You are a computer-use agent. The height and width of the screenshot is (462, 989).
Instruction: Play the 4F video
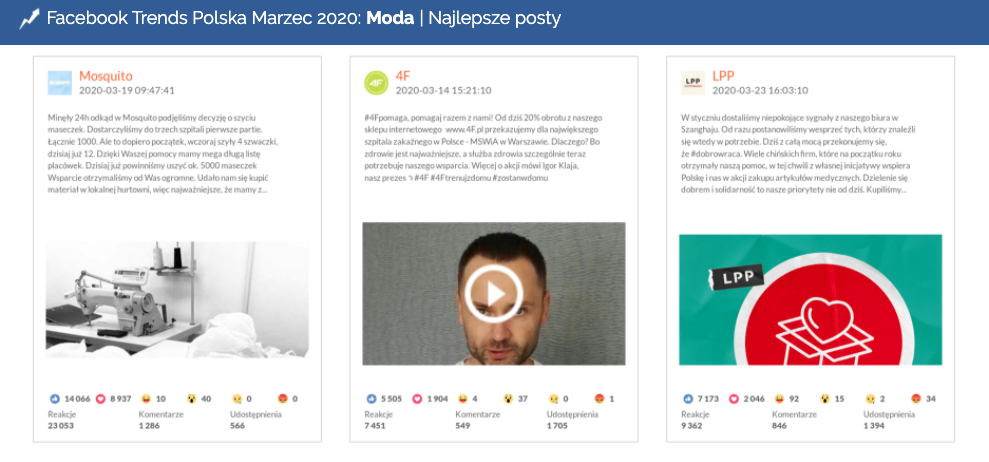tap(493, 293)
